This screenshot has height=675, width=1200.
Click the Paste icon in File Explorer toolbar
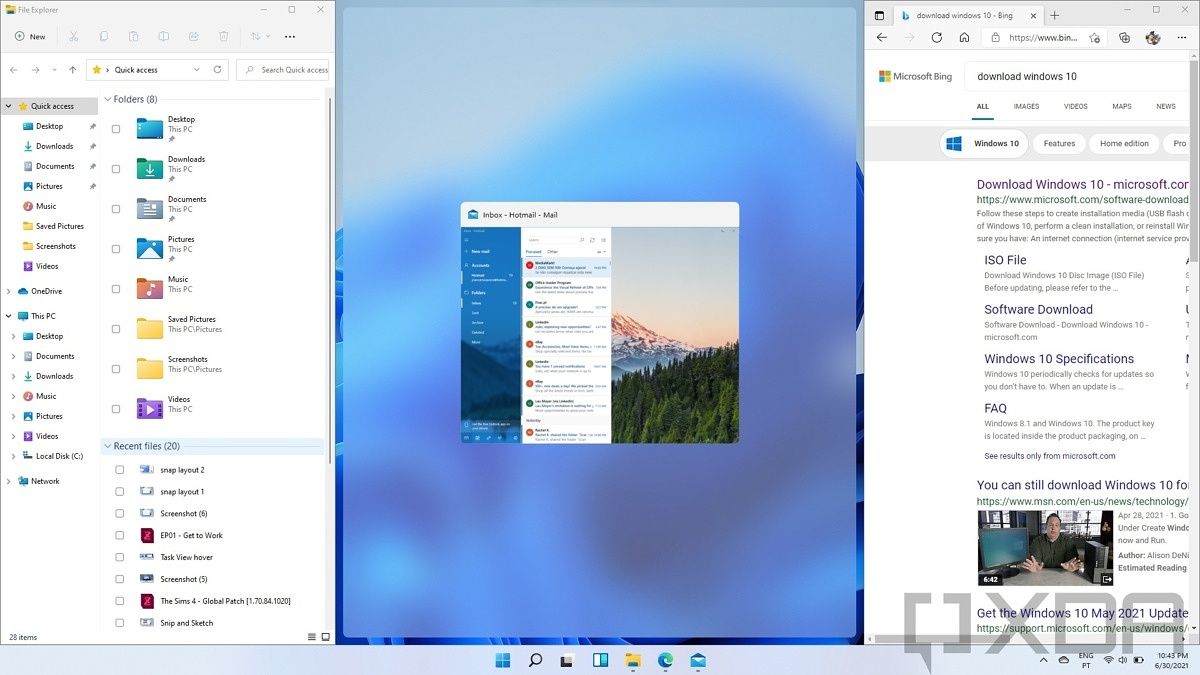pyautogui.click(x=134, y=36)
